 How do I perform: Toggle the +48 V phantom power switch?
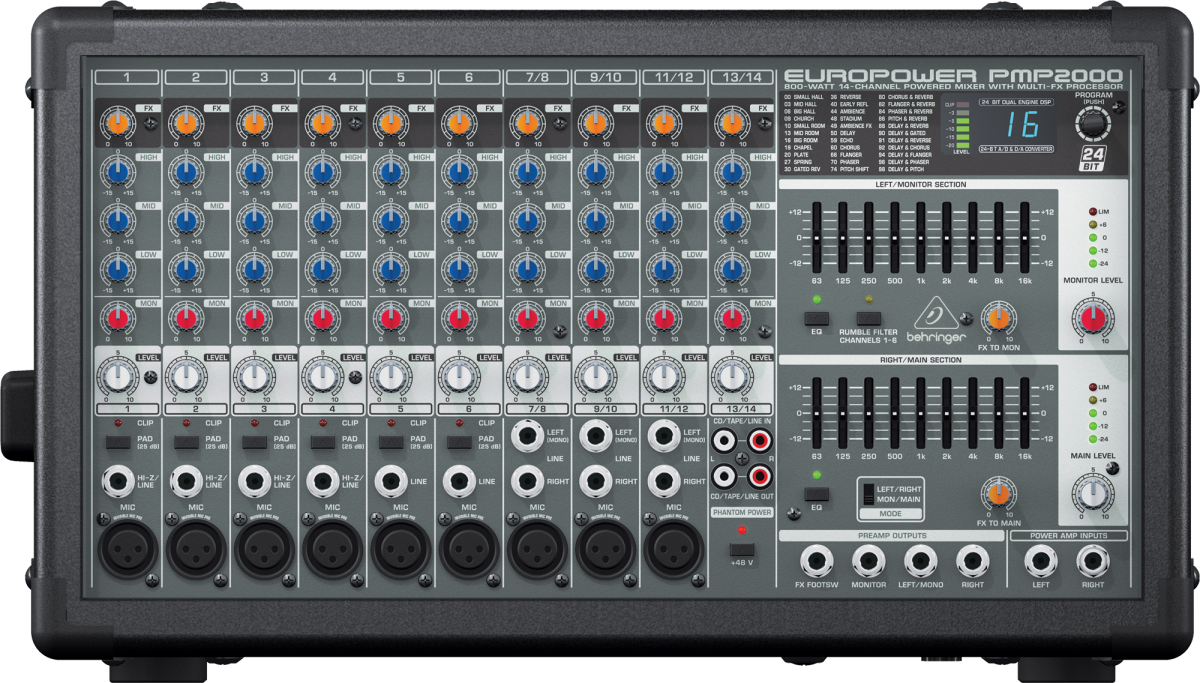(742, 549)
